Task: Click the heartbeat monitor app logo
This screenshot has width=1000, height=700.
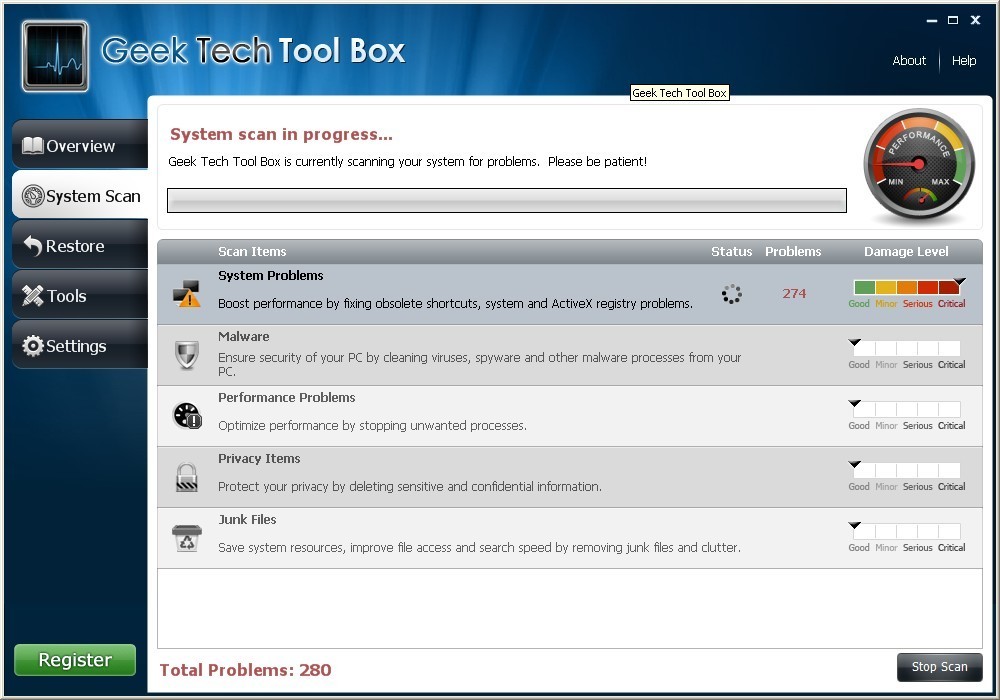Action: coord(56,56)
